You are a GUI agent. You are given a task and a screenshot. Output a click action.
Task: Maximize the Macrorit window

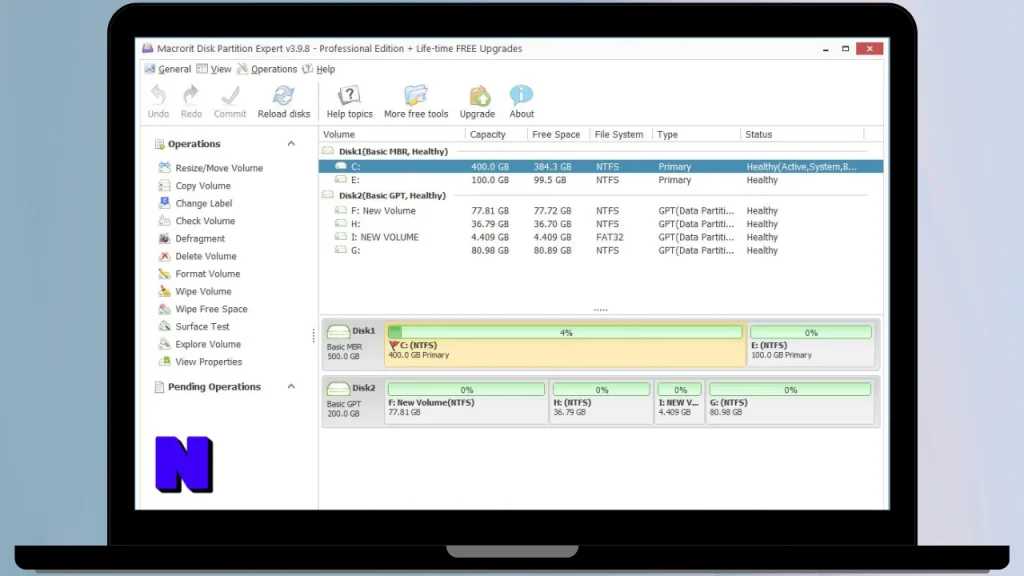845,48
